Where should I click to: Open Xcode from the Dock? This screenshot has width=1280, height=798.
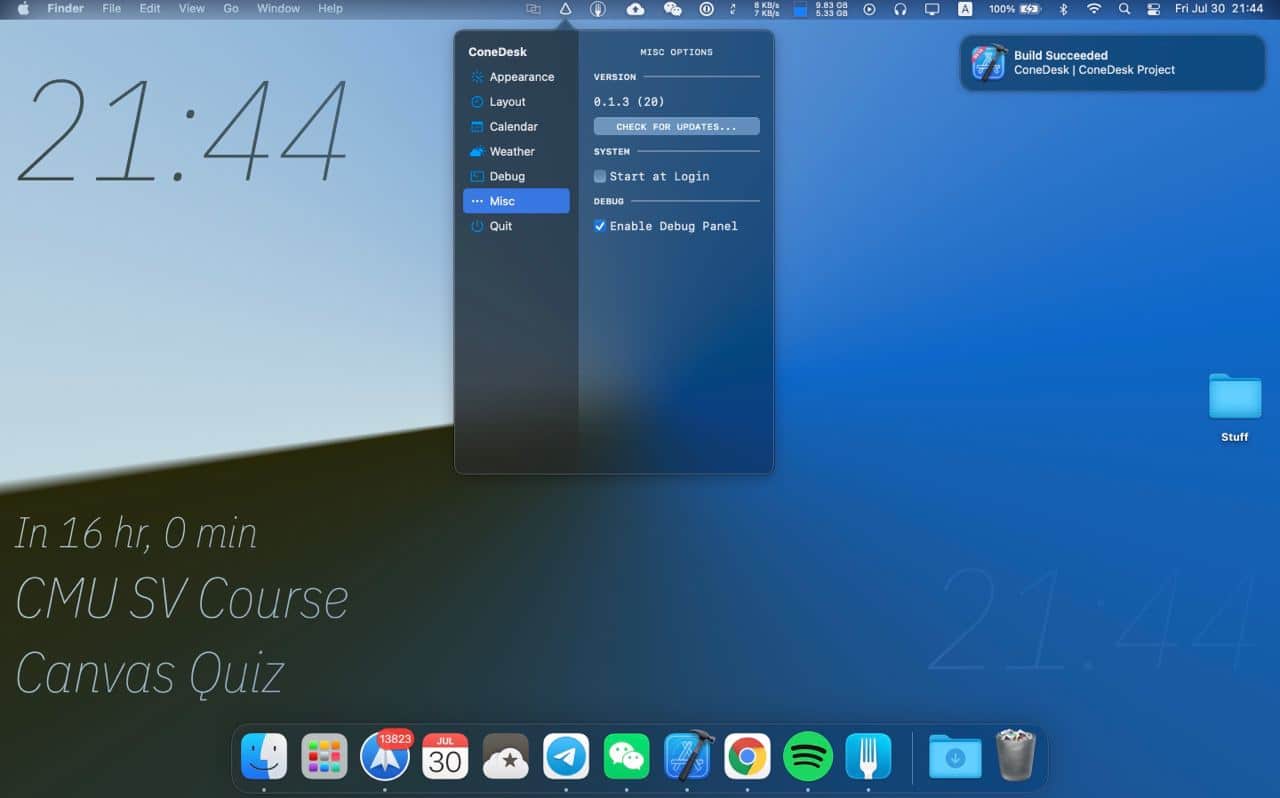click(688, 756)
